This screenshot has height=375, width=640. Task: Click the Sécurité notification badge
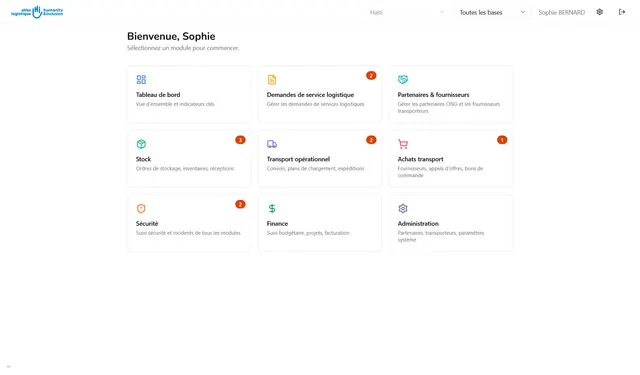click(240, 204)
